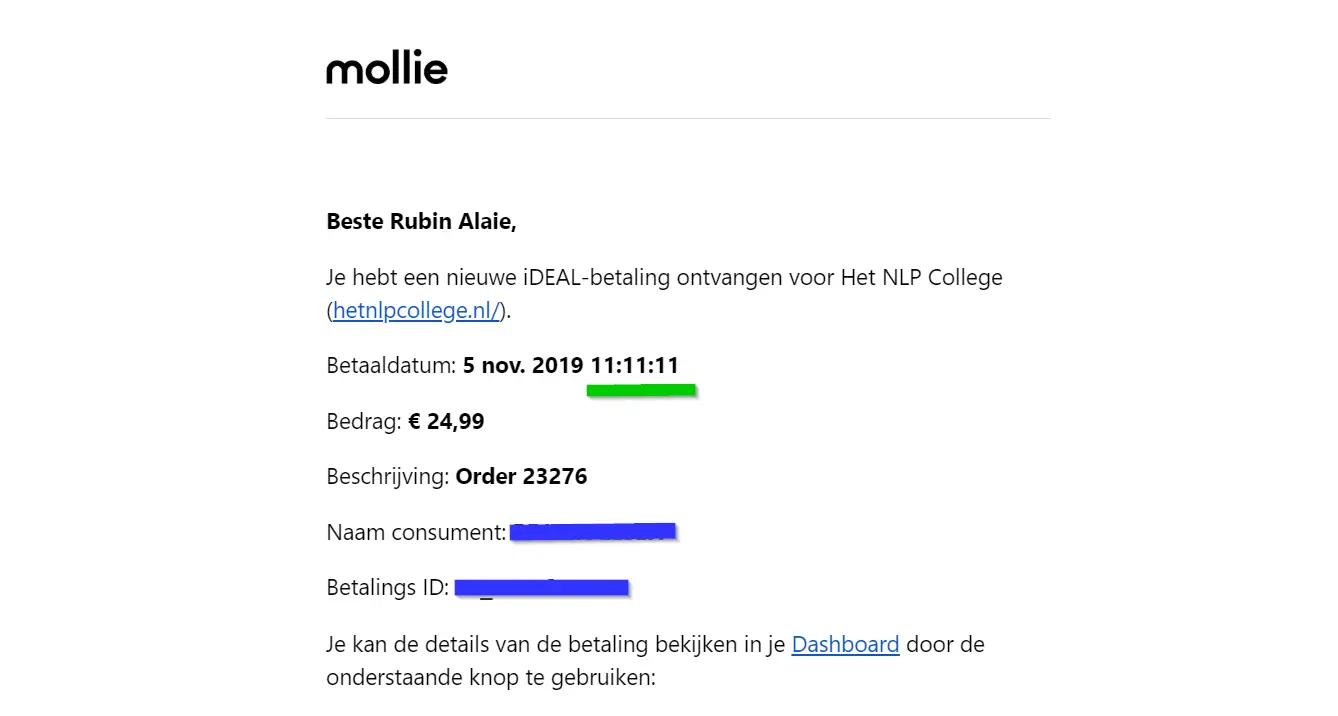The height and width of the screenshot is (716, 1338).
Task: Click the Bedrag label
Action: [x=364, y=422]
